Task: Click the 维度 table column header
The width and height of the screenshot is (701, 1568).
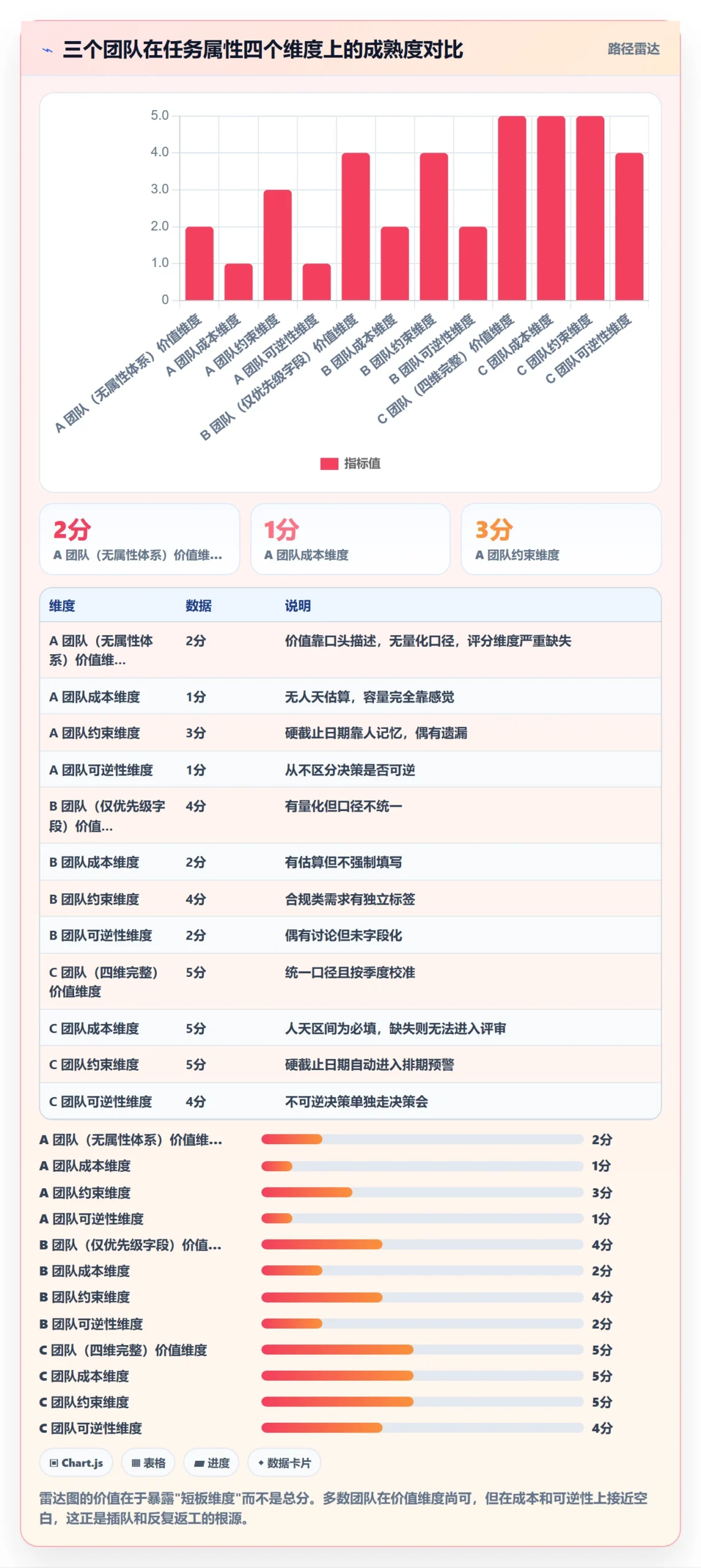Action: [62, 606]
